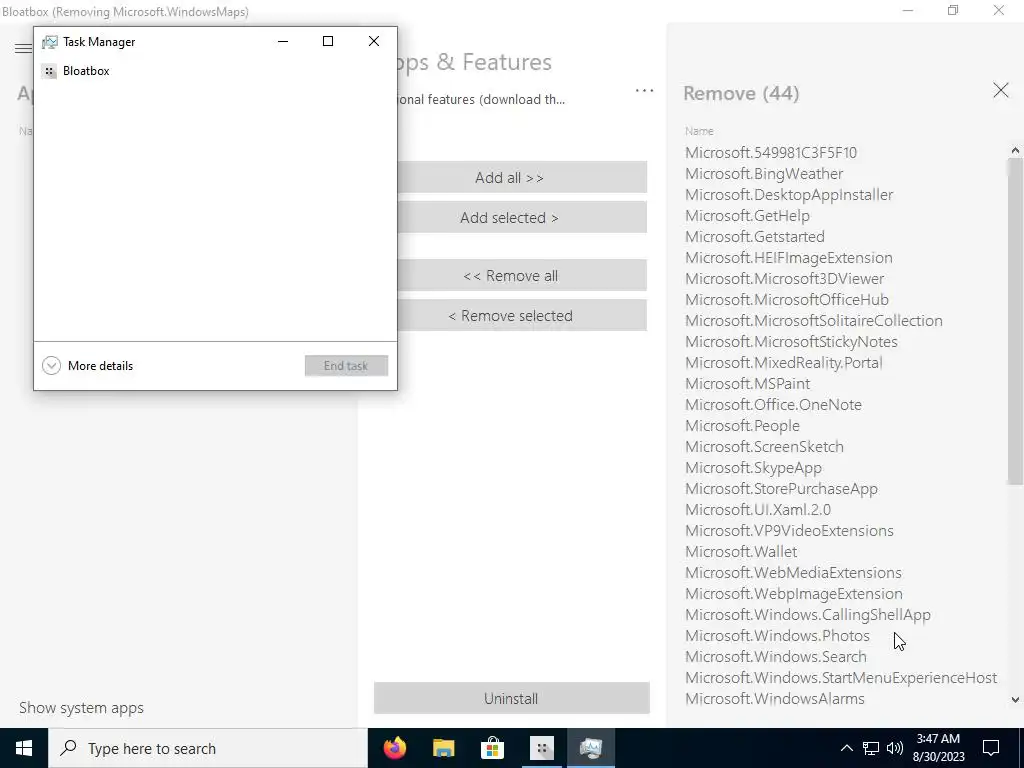Select Microsoft.WindowsAlarms entry
Viewport: 1024px width, 768px height.
tap(775, 699)
